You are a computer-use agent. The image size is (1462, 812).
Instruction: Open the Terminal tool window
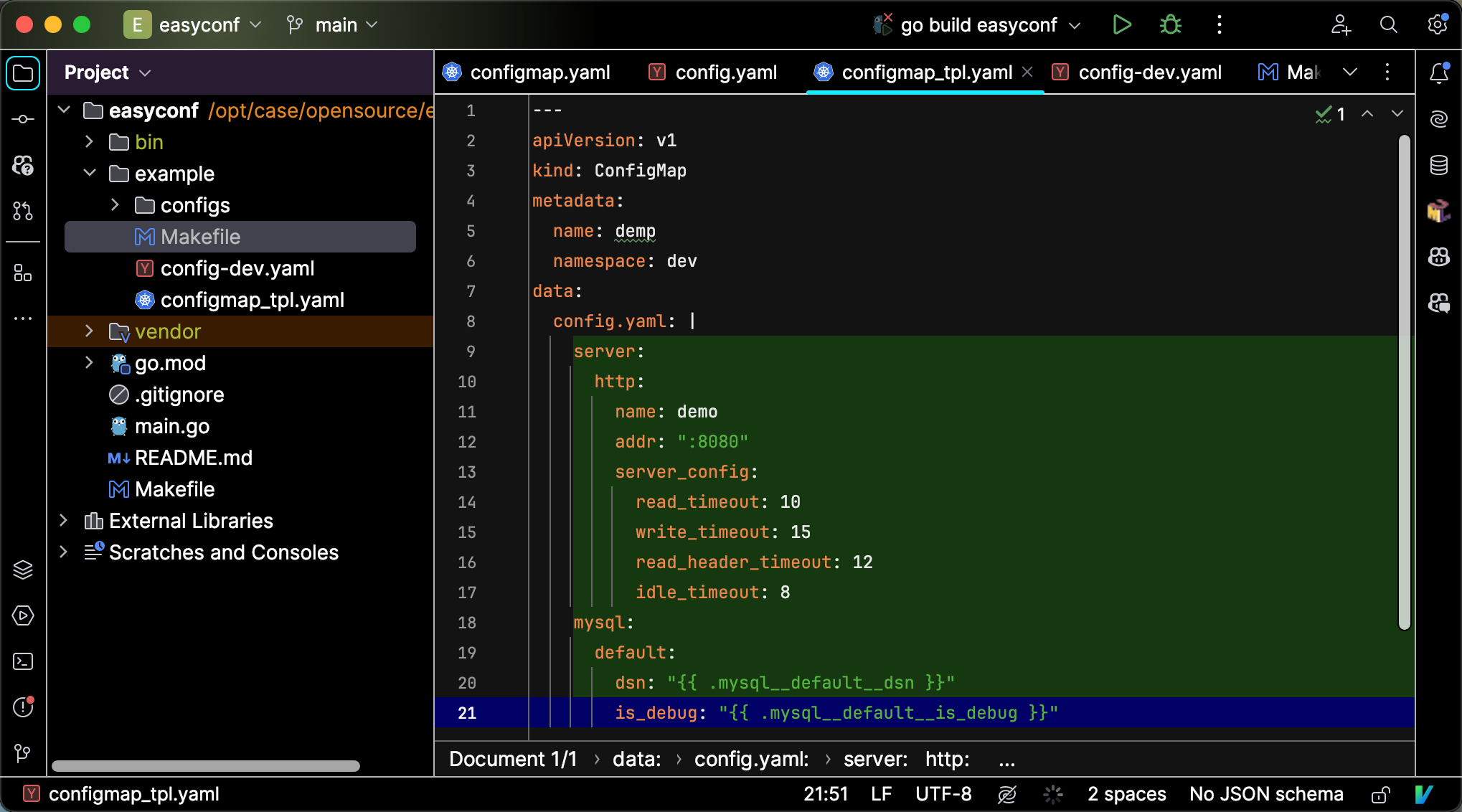(x=23, y=661)
